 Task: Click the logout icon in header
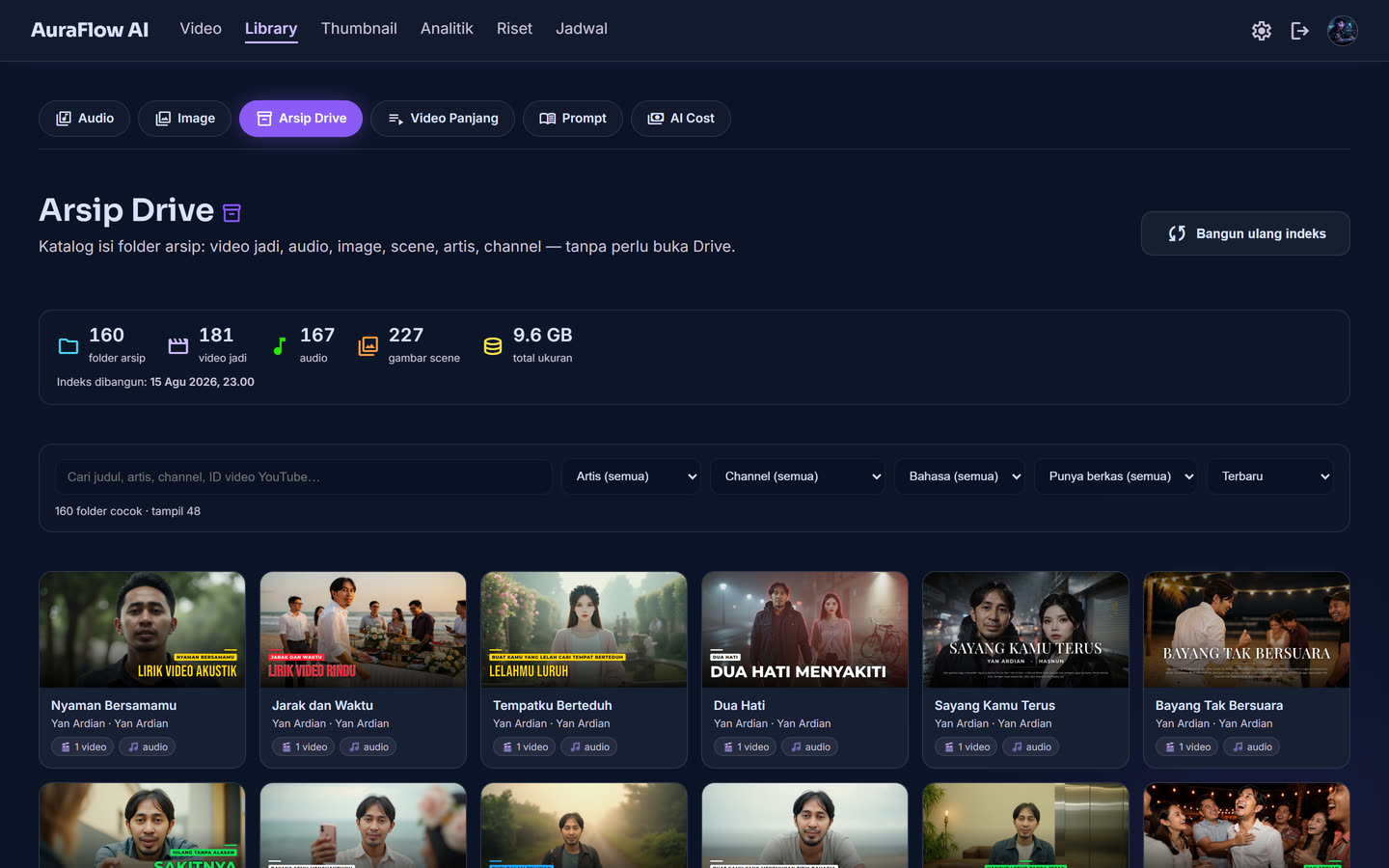click(x=1300, y=31)
